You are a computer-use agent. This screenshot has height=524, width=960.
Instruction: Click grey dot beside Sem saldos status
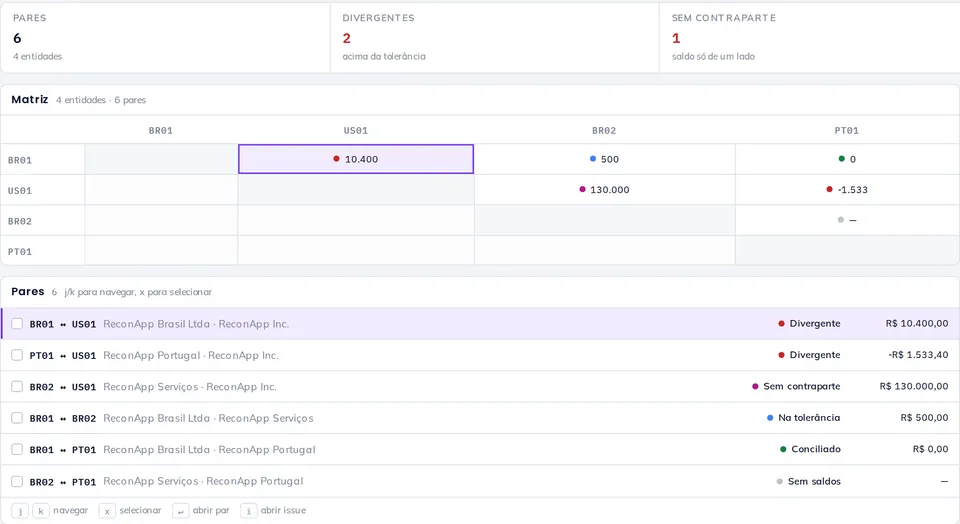click(779, 482)
